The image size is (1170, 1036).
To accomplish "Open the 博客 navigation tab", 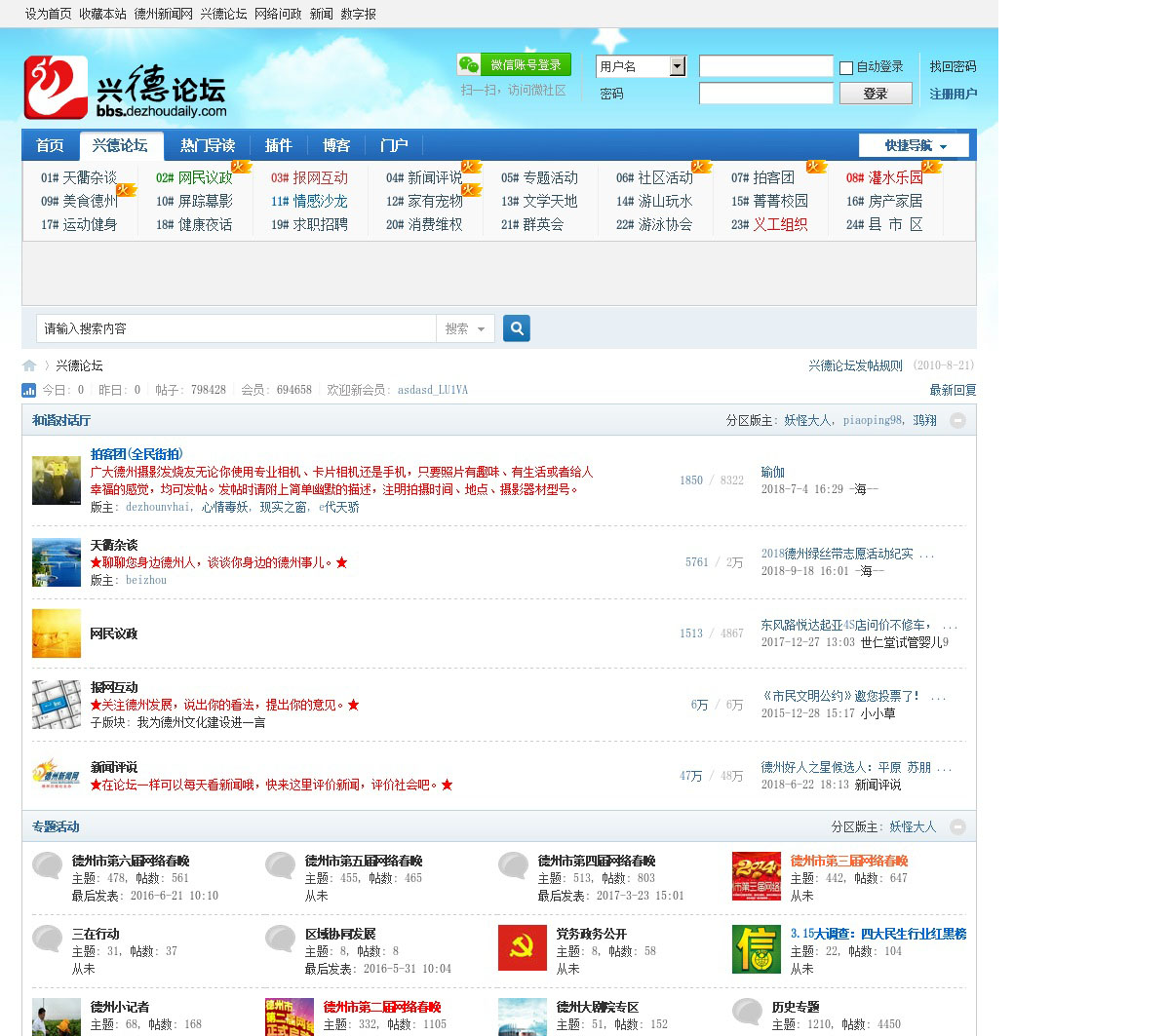I will [336, 145].
